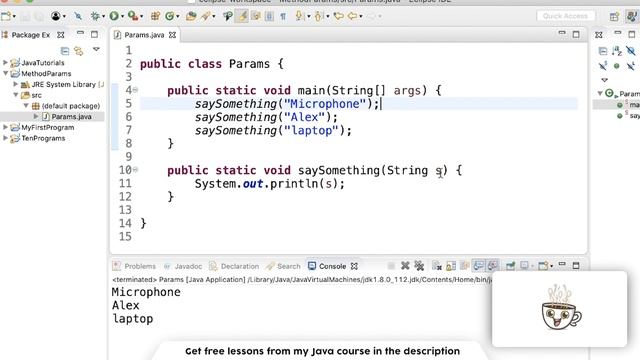Collapse main method fold marker at line 4

pos(135,90)
